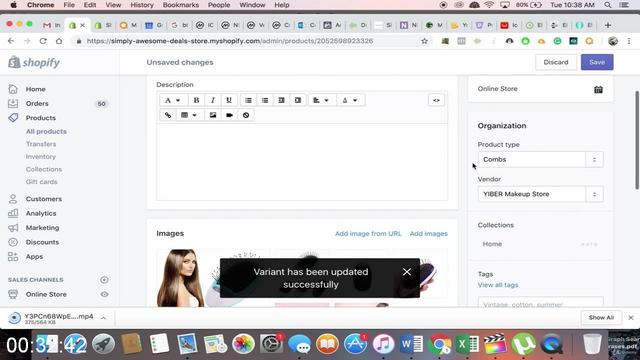Select Collections submenu item
The height and width of the screenshot is (360, 640).
pos(44,169)
